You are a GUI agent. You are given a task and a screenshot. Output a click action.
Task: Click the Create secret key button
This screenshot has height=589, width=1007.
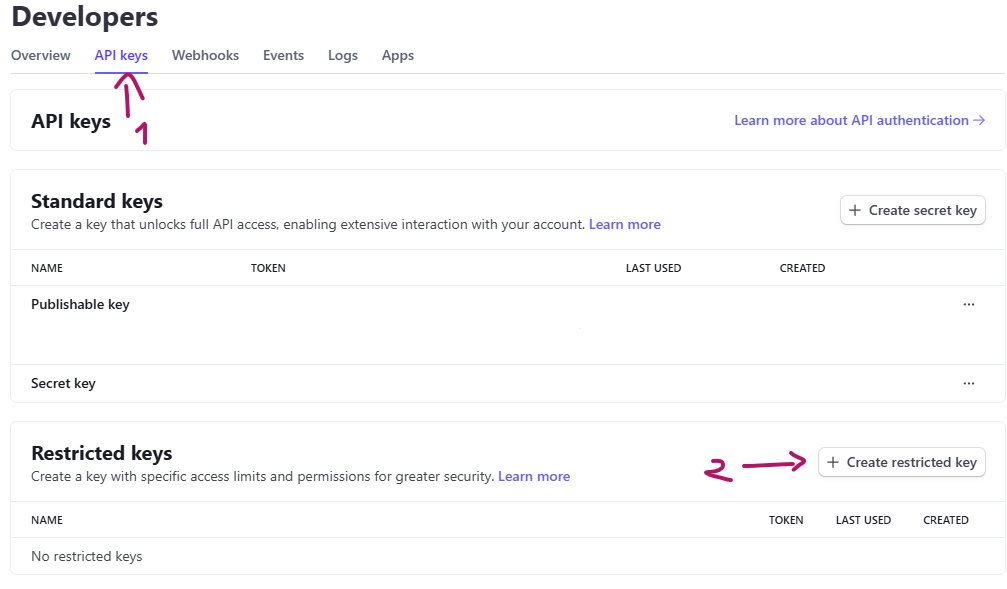[x=912, y=210]
